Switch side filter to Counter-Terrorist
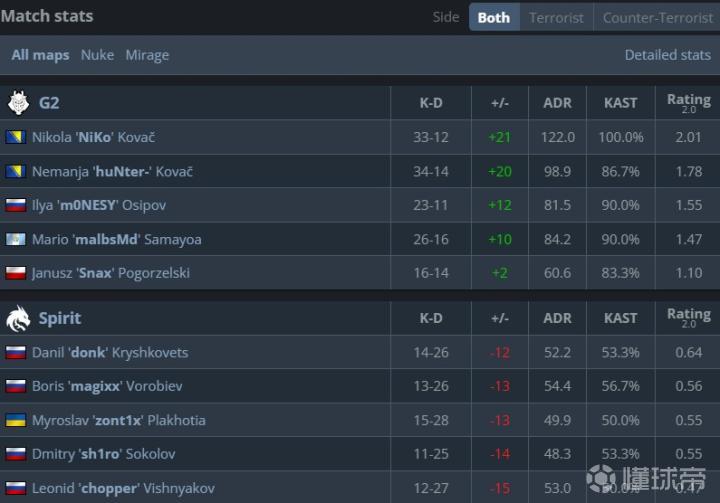 point(657,17)
